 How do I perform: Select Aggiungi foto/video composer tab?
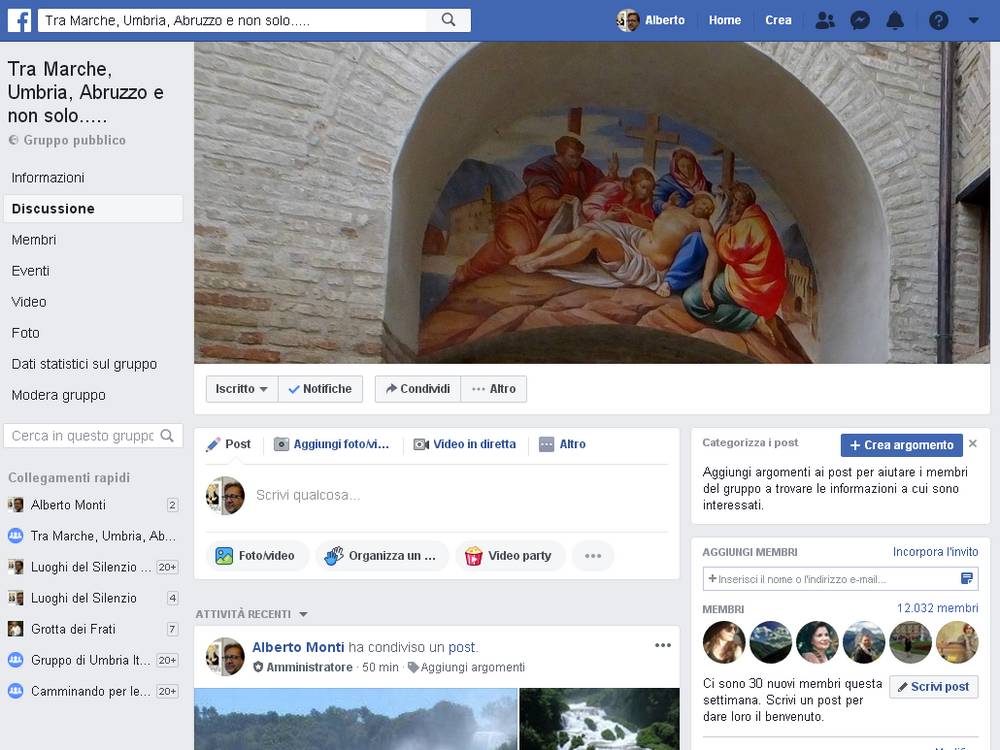pyautogui.click(x=332, y=445)
